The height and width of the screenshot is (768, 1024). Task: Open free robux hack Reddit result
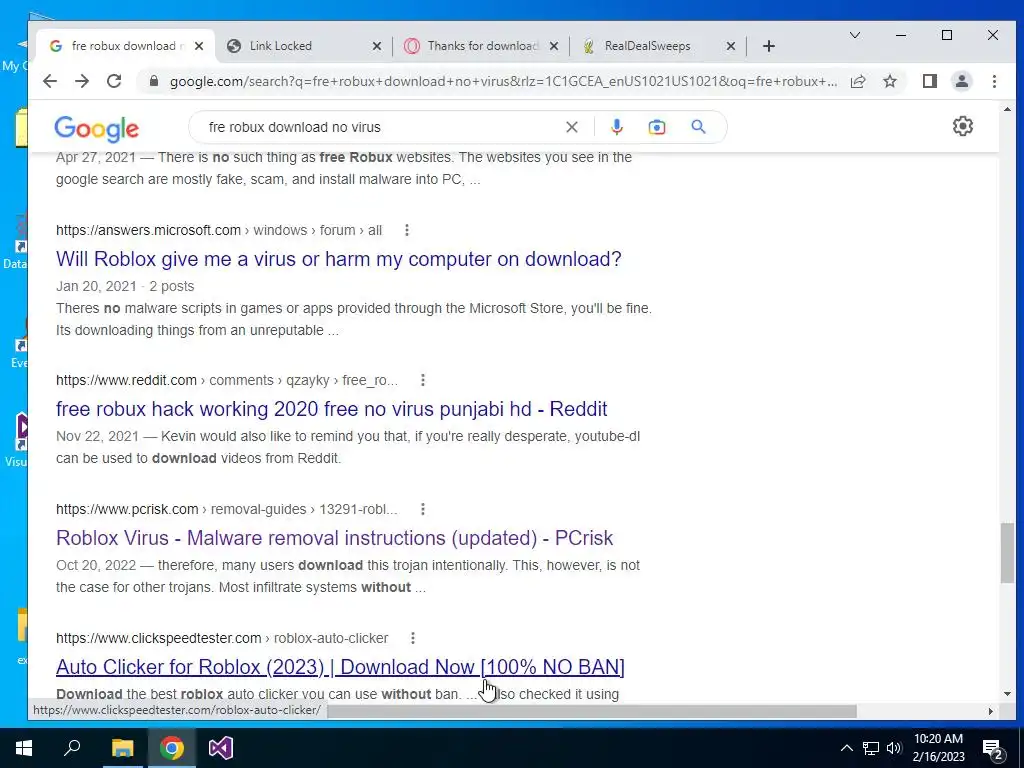click(x=331, y=409)
